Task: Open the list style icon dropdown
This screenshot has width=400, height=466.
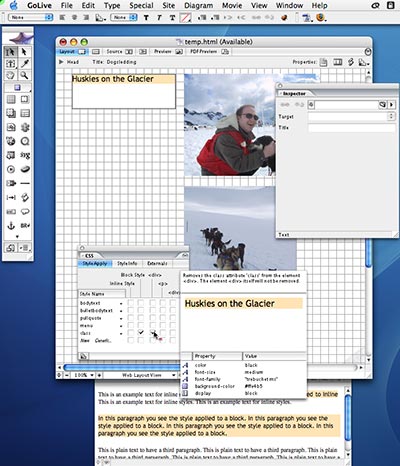Action: pos(100,18)
